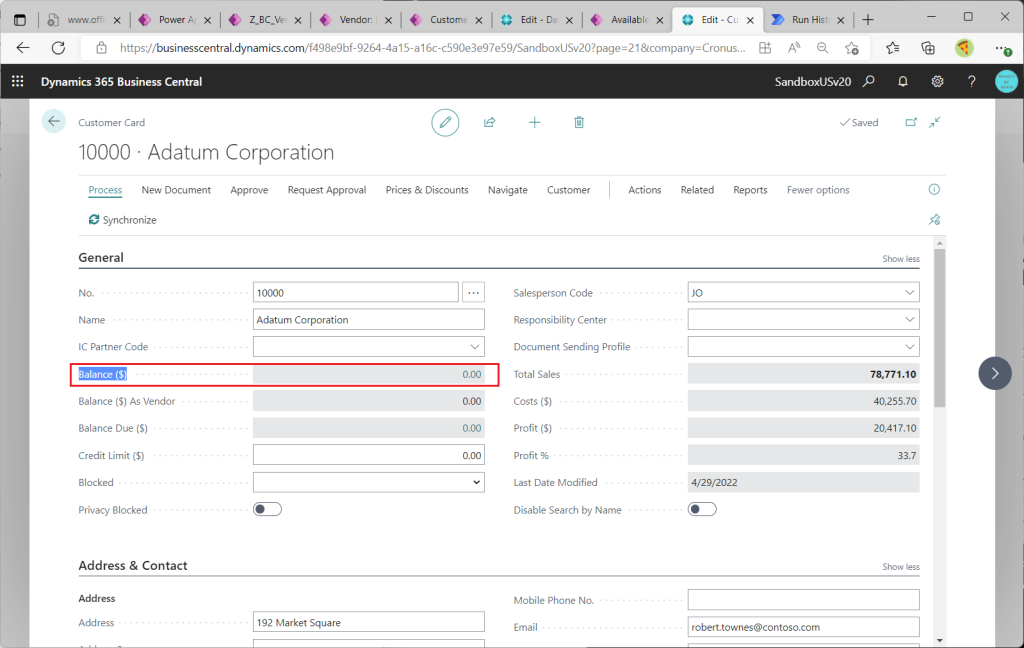Open the New Document menu

tap(176, 189)
